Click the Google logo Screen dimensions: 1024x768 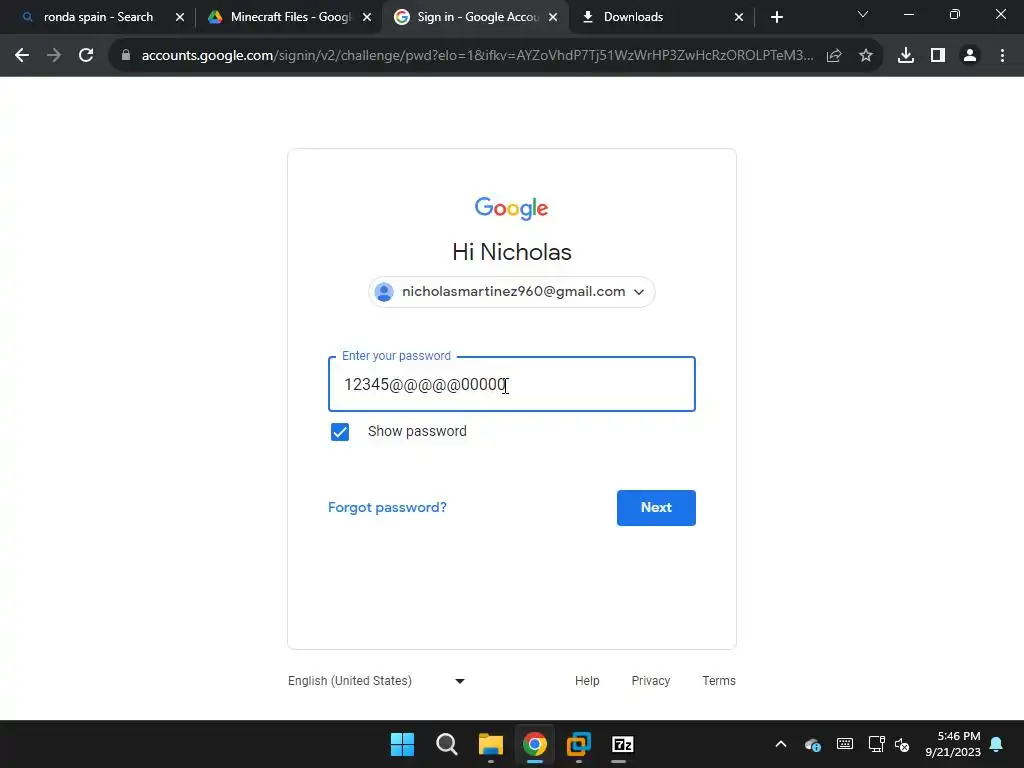(x=511, y=208)
